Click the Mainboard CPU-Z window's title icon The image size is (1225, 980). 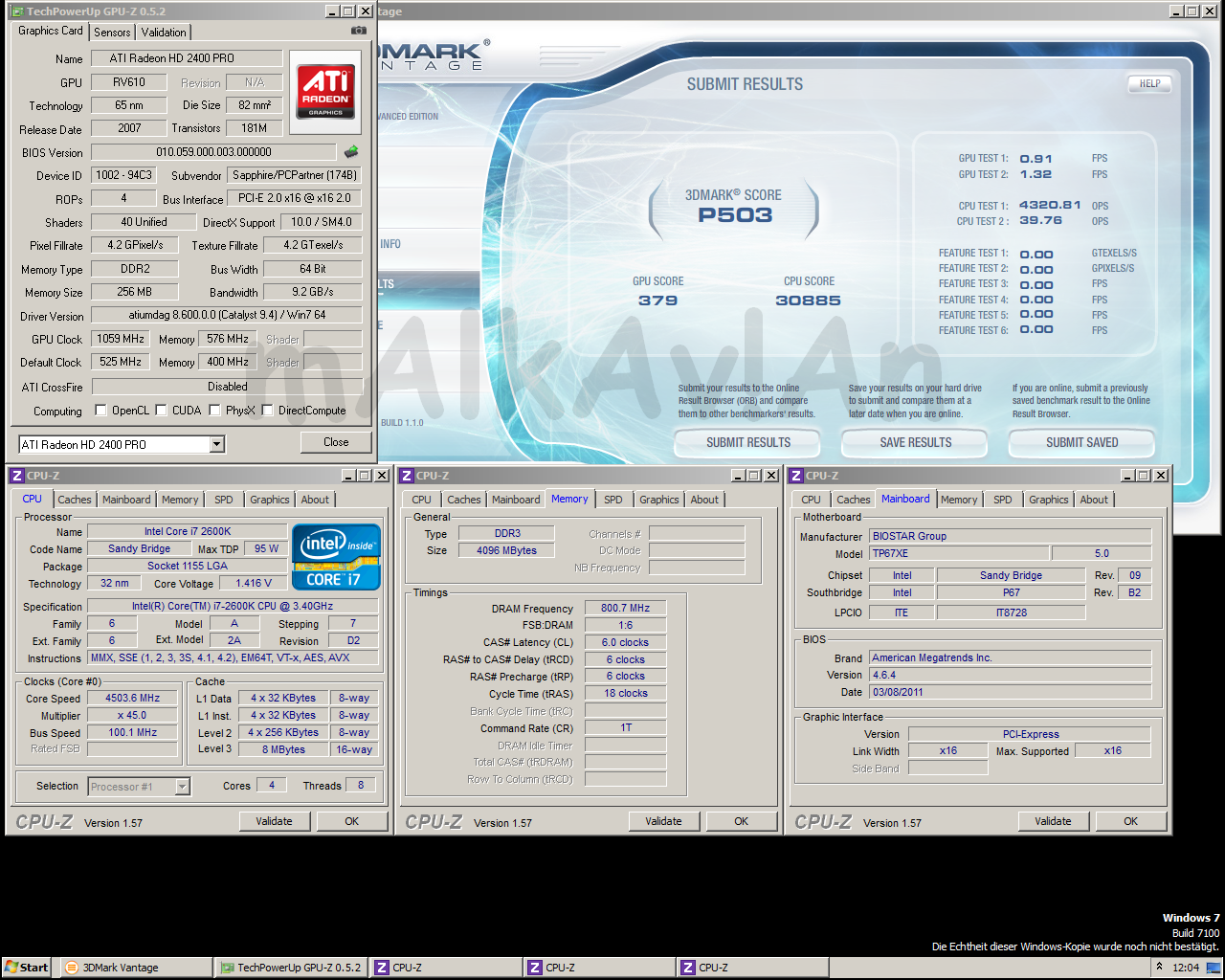click(x=796, y=476)
